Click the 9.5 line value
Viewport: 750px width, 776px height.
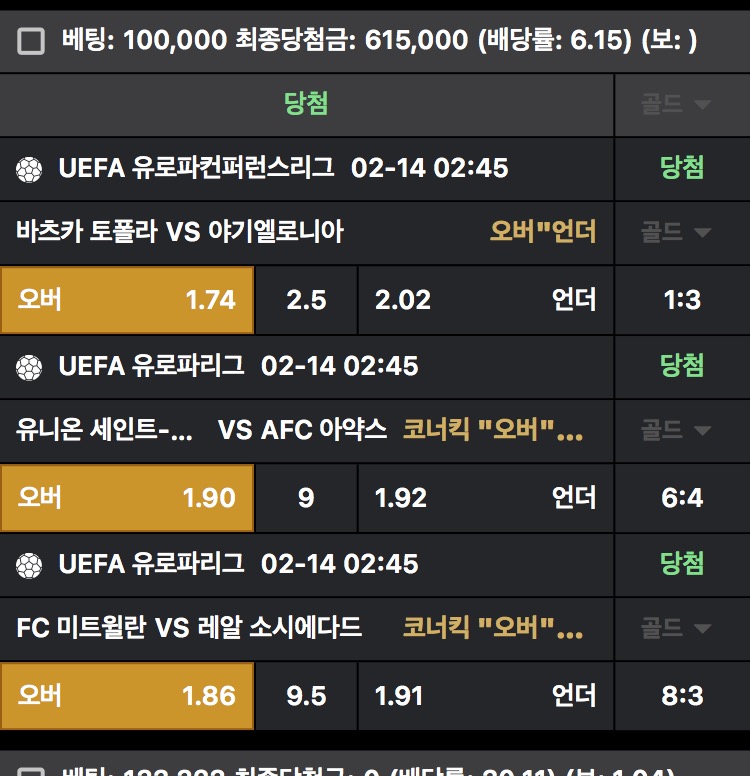[306, 695]
